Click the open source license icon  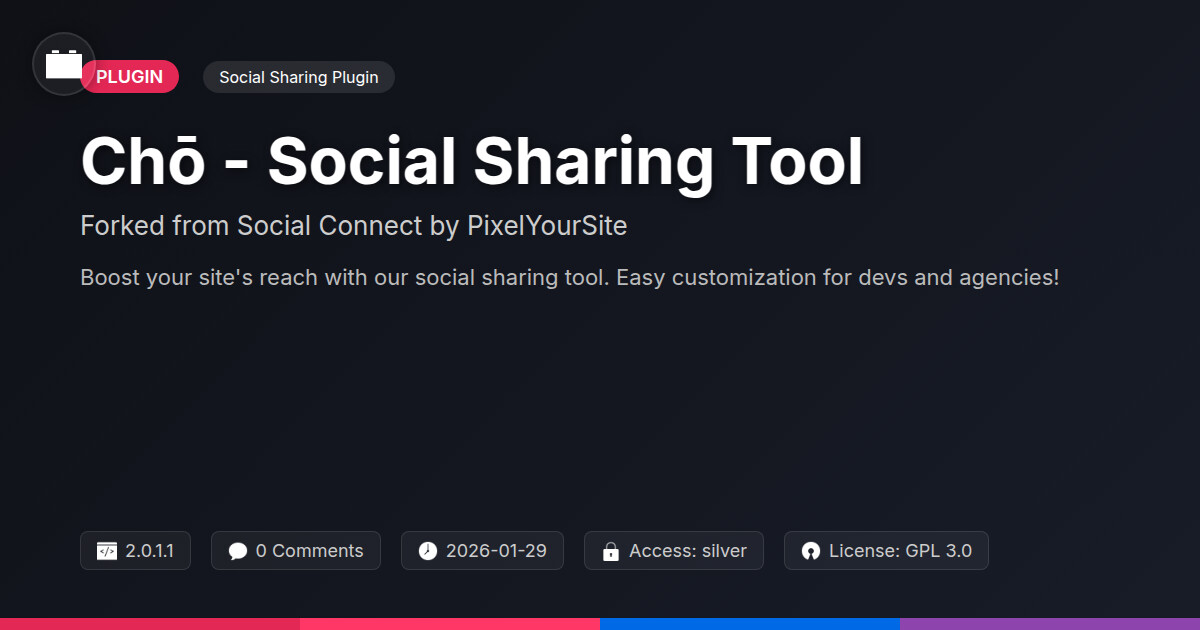point(810,551)
